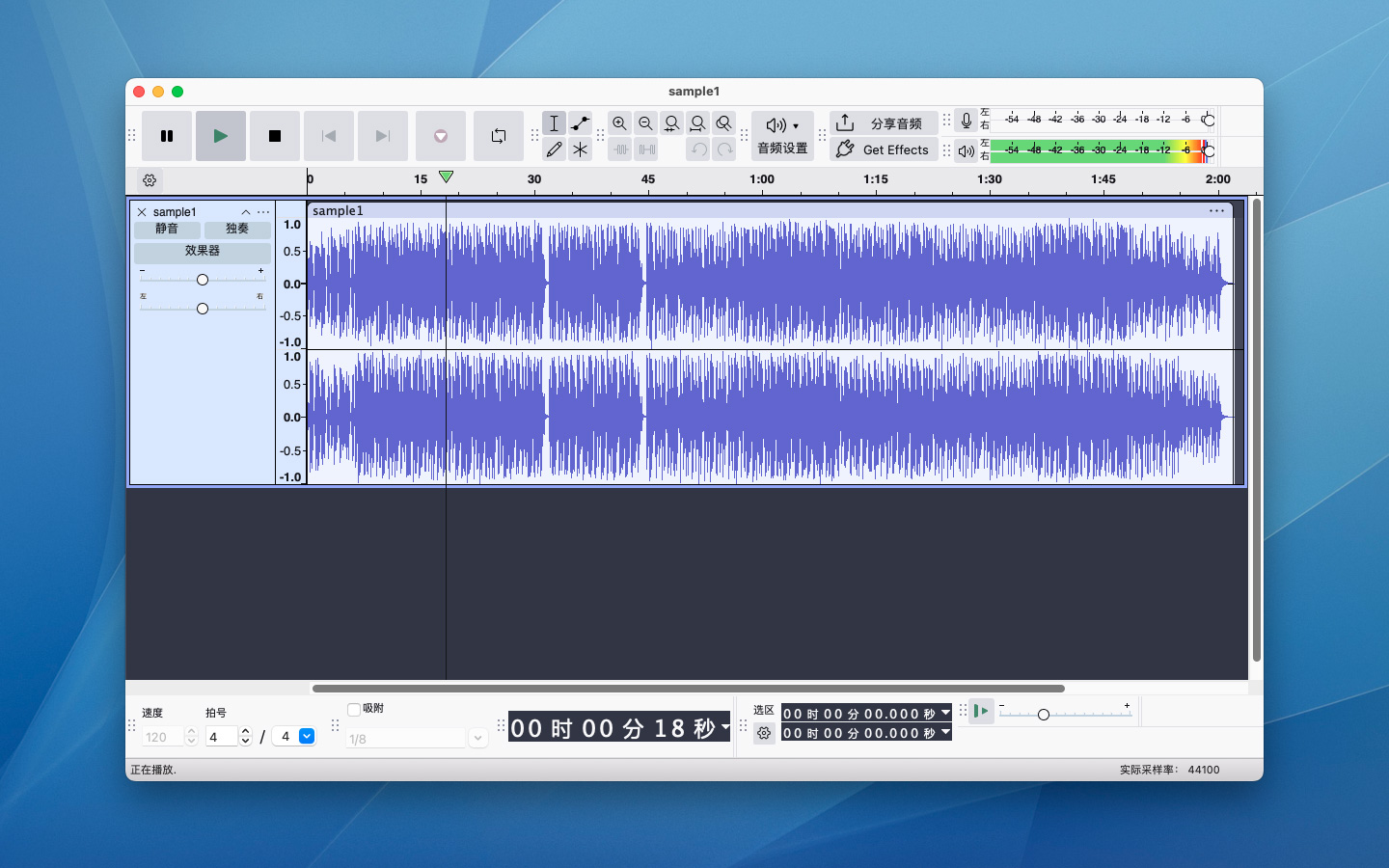Zoom in with the magnifier plus
The image size is (1389, 868).
click(619, 123)
